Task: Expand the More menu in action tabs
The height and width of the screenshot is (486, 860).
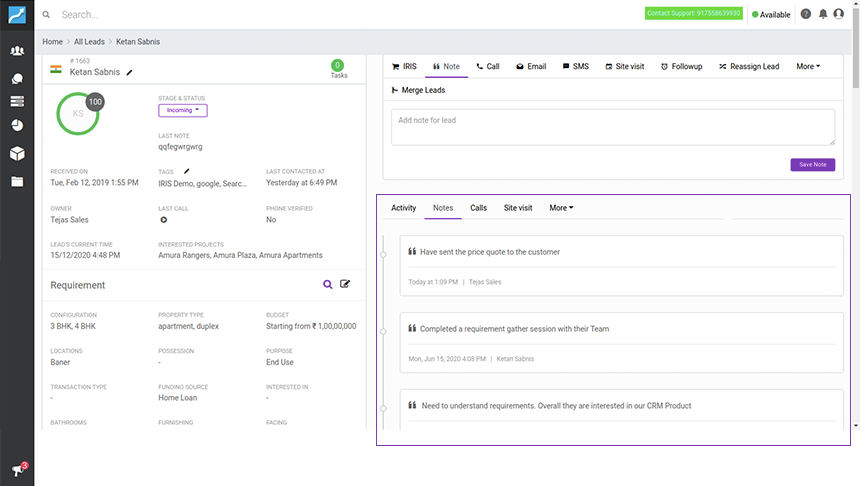Action: [808, 66]
